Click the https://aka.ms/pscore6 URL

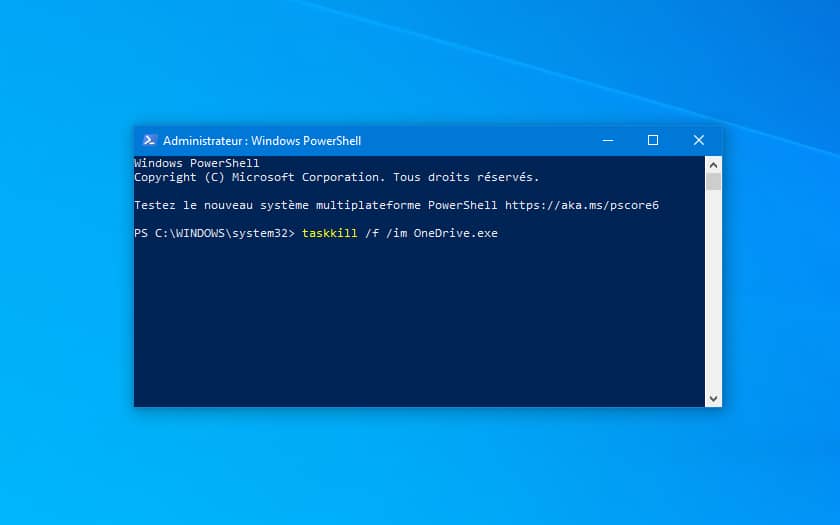[582, 205]
